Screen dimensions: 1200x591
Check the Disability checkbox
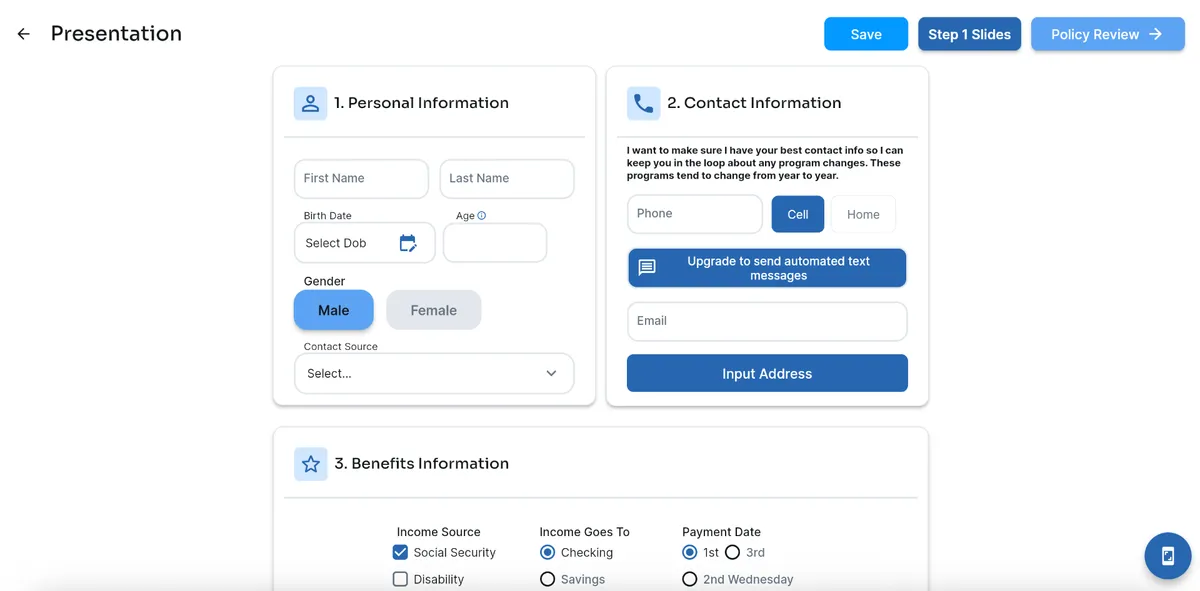tap(400, 579)
